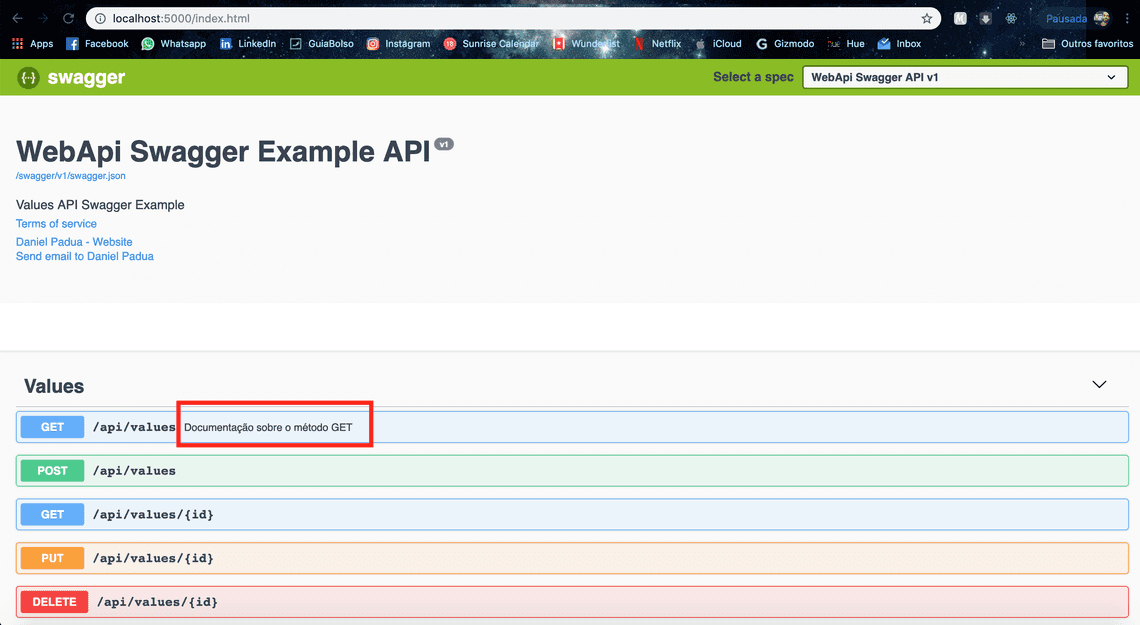Open the Wunderlist bookmark

(x=586, y=43)
